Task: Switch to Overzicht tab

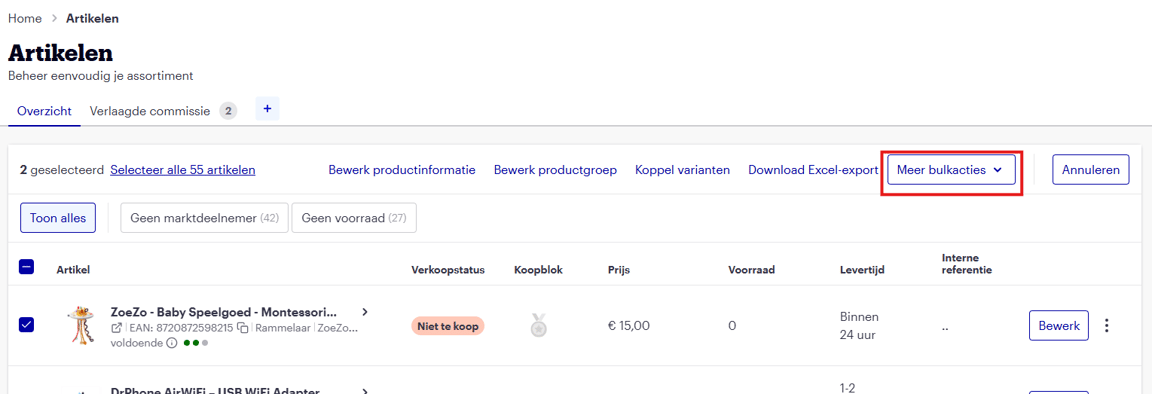Action: click(x=45, y=112)
